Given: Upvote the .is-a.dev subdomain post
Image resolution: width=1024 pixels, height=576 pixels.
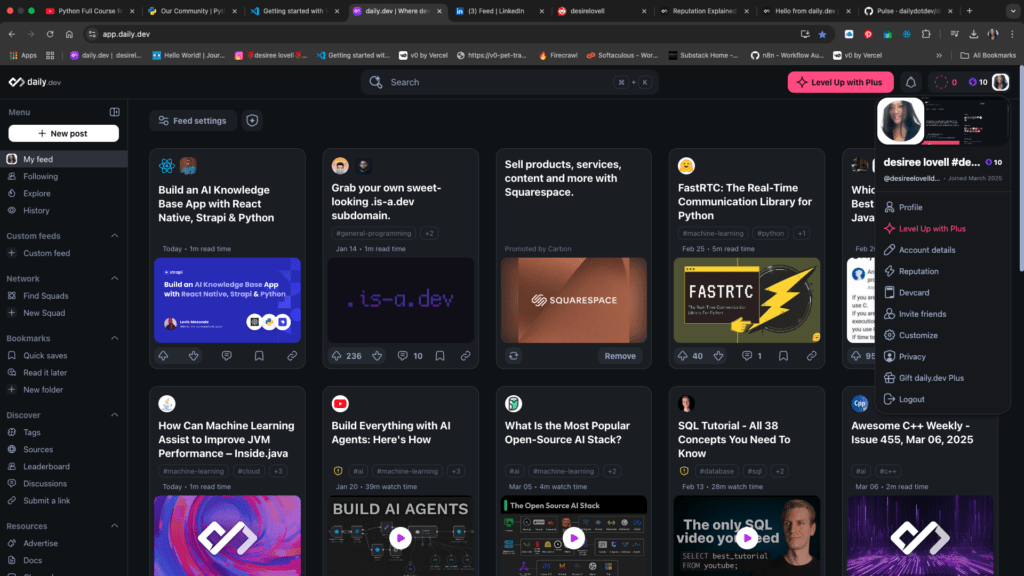Looking at the screenshot, I should [x=336, y=356].
